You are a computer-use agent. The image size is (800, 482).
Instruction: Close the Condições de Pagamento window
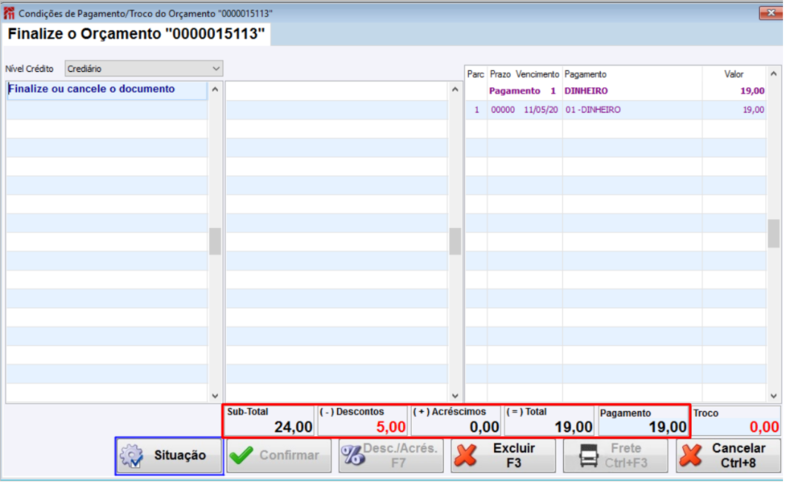(x=771, y=13)
